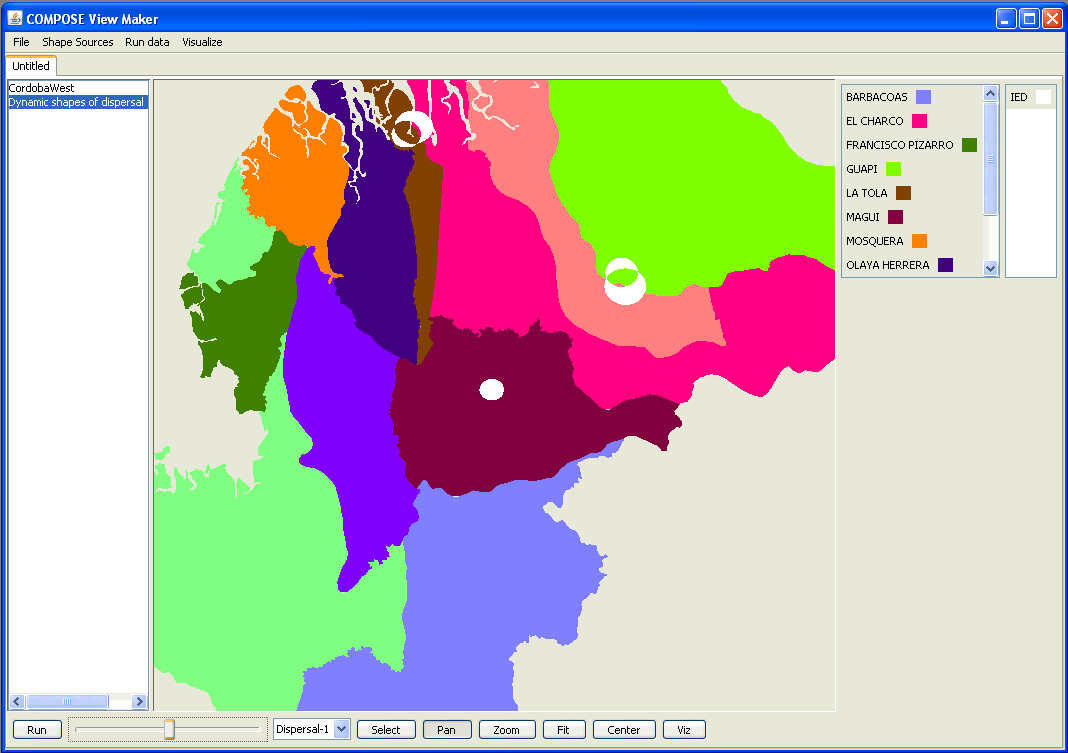Click the GUAPI green color swatch

tap(893, 169)
